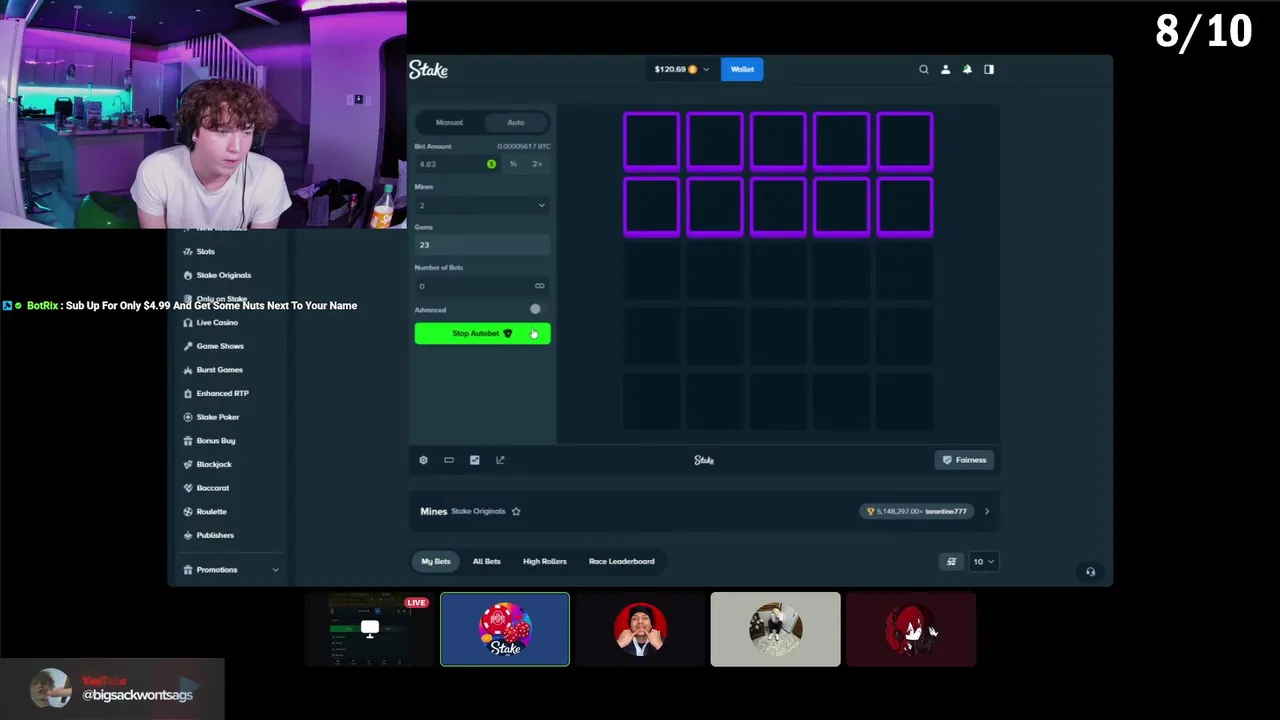Screen dimensions: 1280x720
Task: Open the 10 rows-per-page dropdown
Action: pos(983,561)
